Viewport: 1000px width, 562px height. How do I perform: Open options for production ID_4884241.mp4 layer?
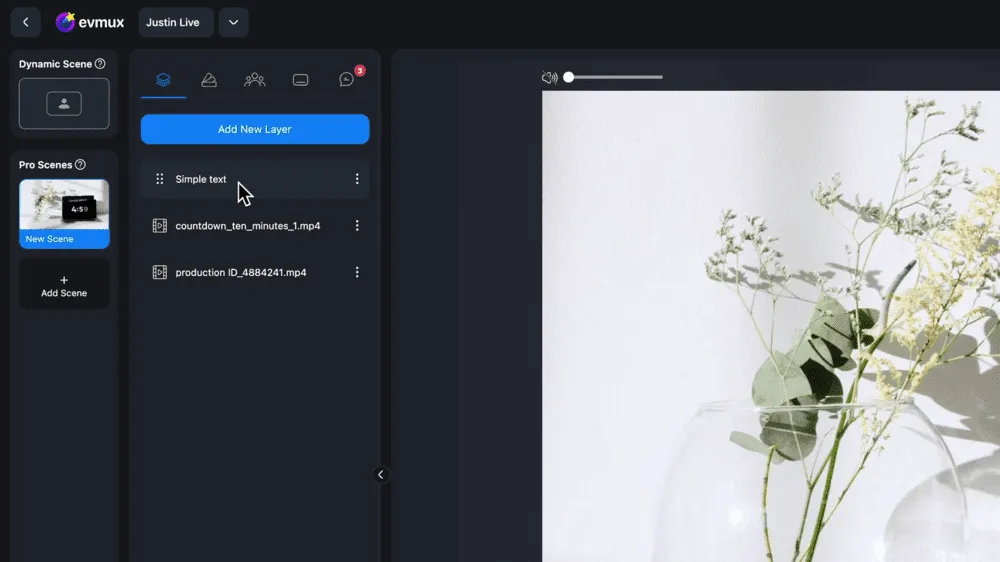click(x=357, y=272)
